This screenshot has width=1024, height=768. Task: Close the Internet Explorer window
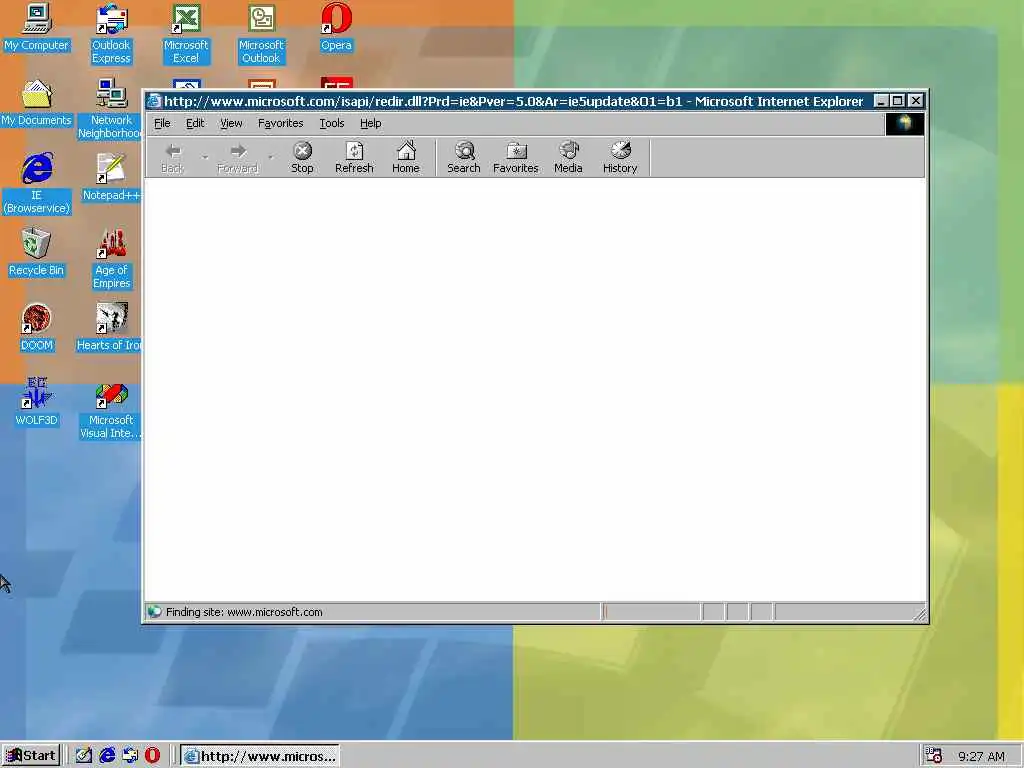(x=916, y=101)
